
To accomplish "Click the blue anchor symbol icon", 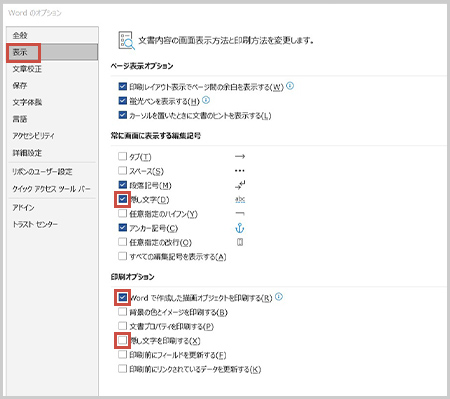I will tap(240, 228).
